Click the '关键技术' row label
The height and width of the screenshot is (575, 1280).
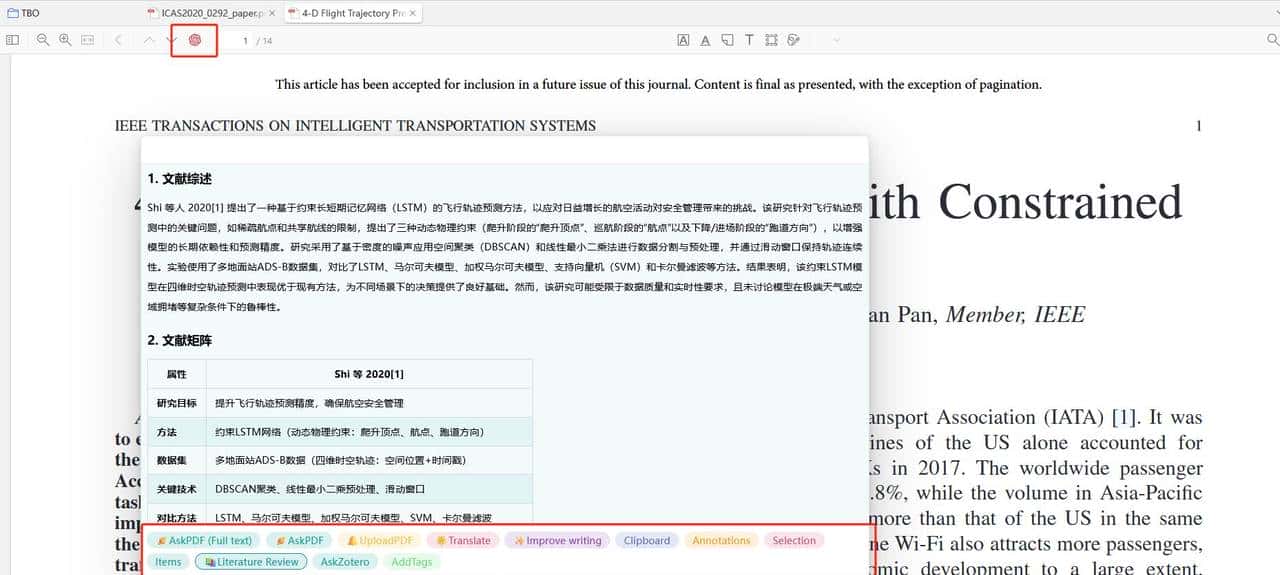click(176, 489)
